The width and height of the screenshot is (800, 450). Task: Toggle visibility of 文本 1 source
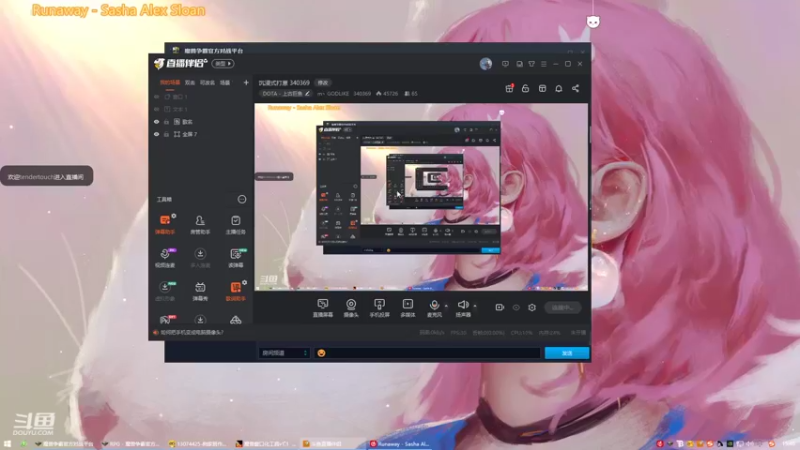[x=157, y=109]
